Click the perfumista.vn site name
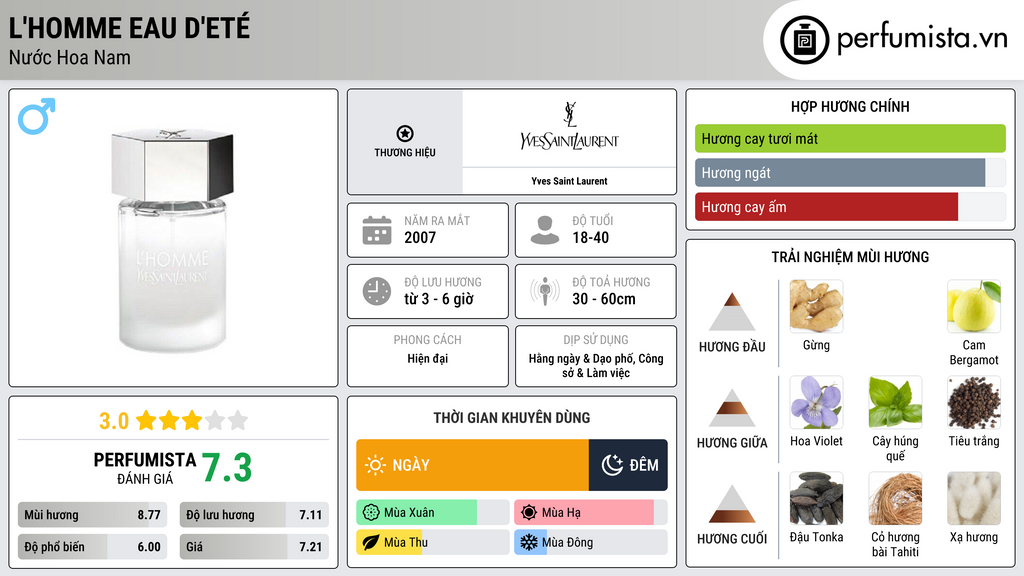 click(x=921, y=39)
